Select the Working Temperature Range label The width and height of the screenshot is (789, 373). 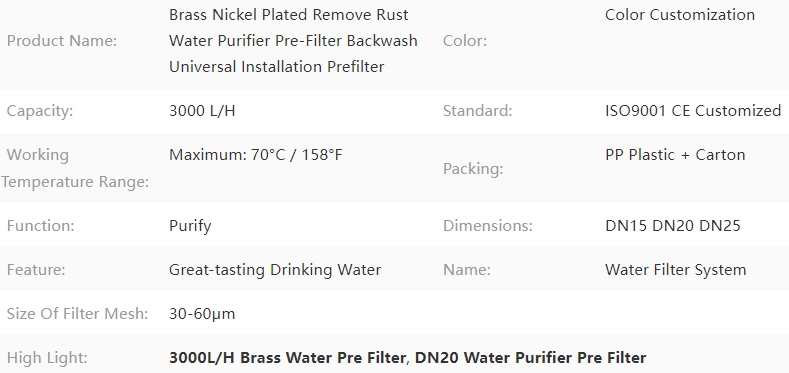75,168
